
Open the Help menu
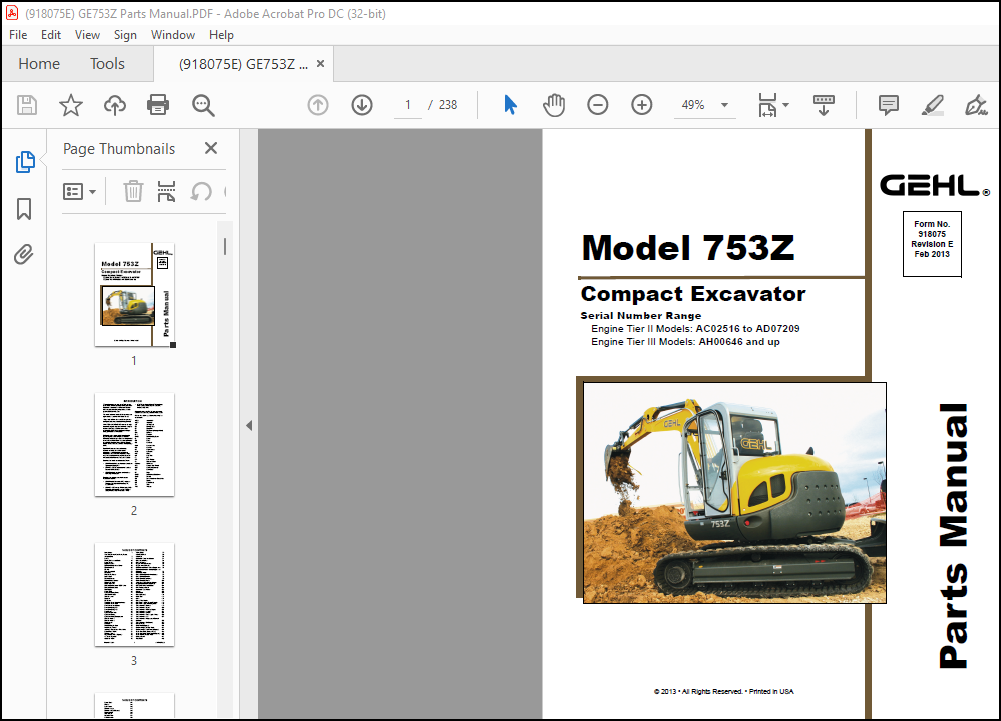(x=222, y=35)
